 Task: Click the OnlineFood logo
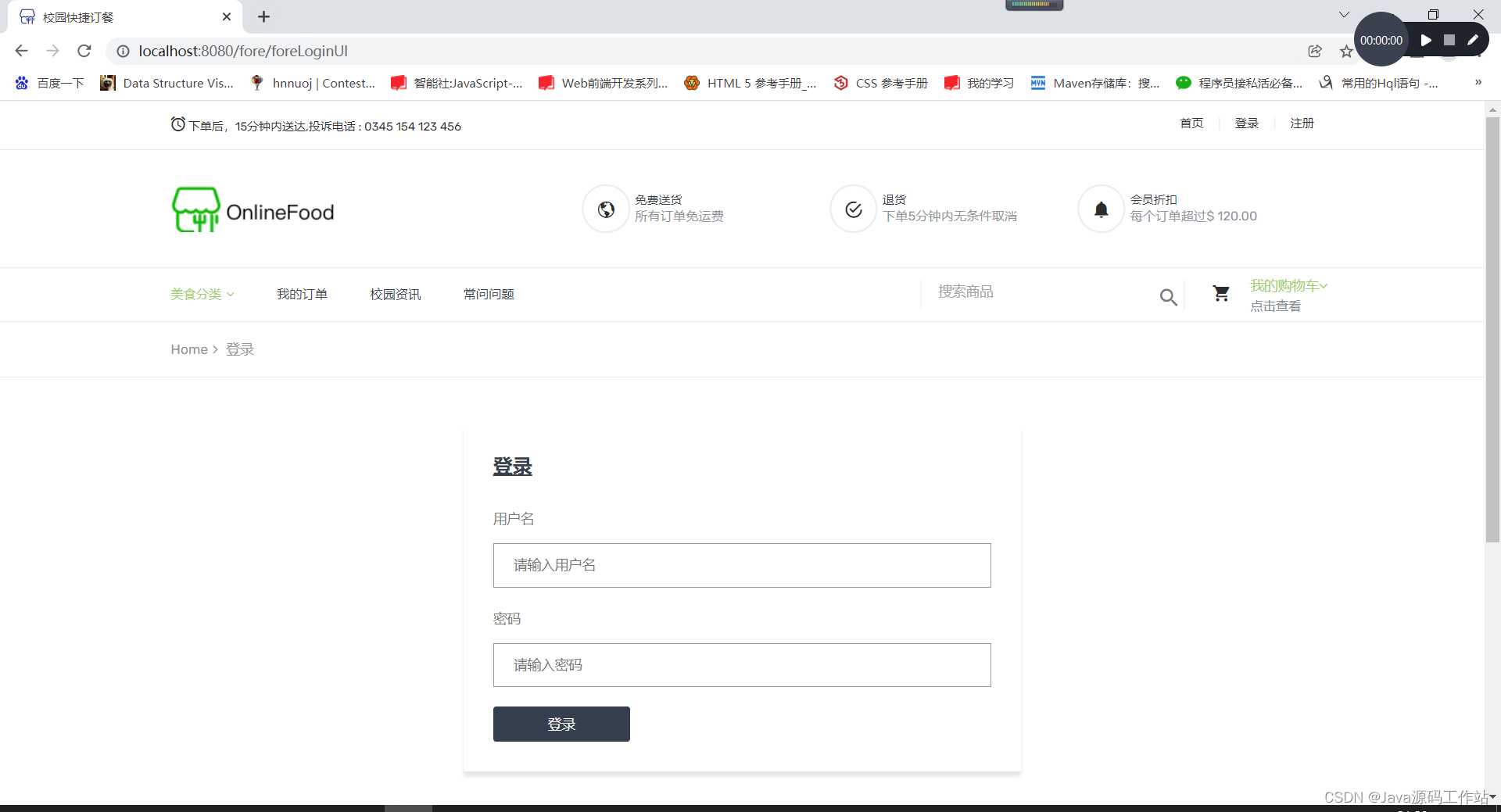click(x=253, y=210)
